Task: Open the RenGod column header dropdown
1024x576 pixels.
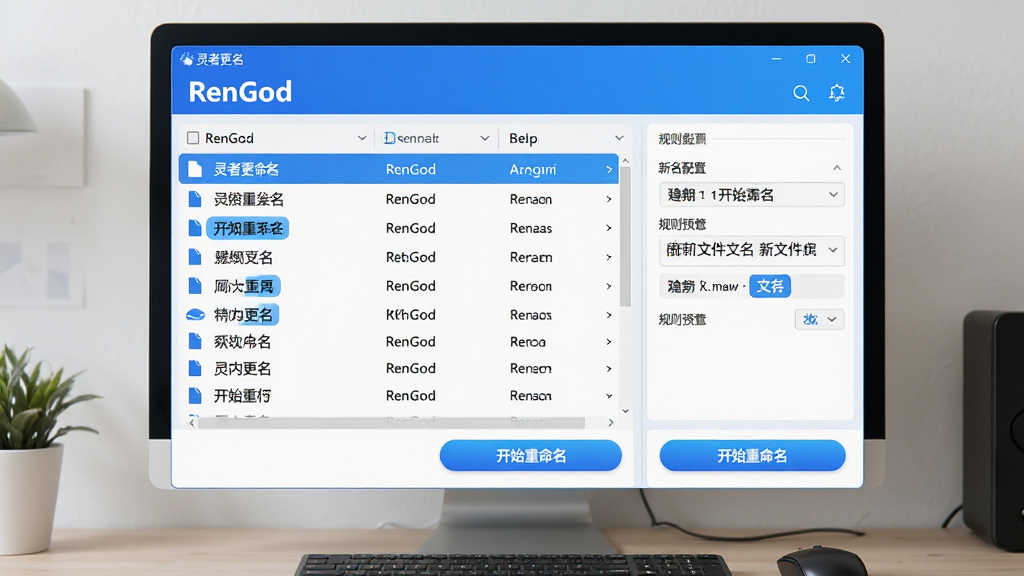Action: pyautogui.click(x=362, y=138)
